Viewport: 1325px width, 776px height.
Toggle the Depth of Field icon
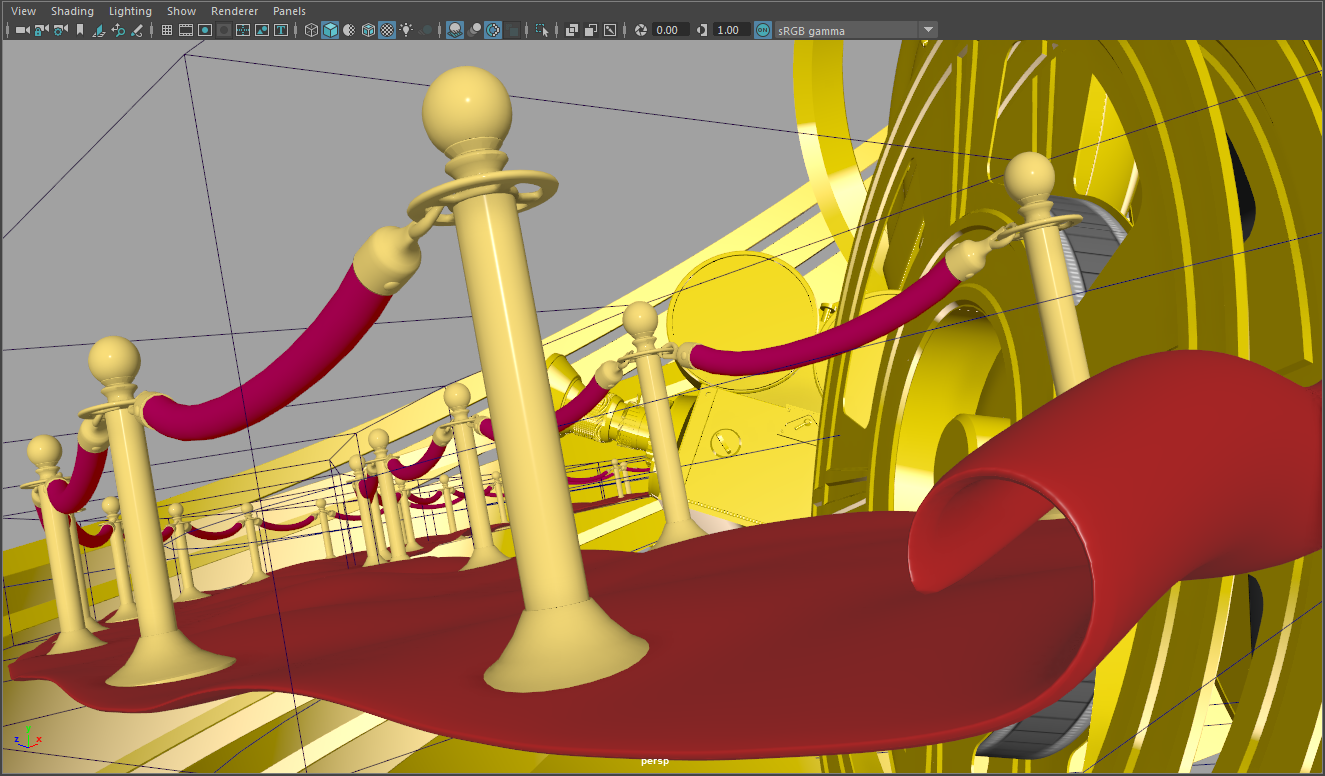pyautogui.click(x=513, y=30)
